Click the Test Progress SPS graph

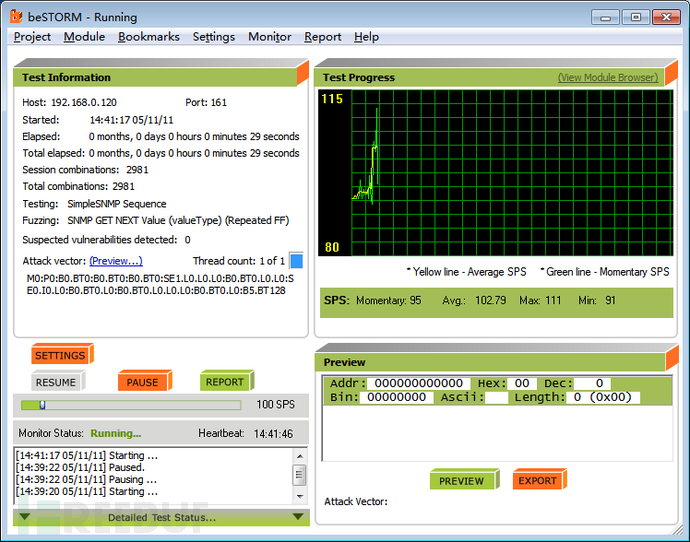coord(495,173)
